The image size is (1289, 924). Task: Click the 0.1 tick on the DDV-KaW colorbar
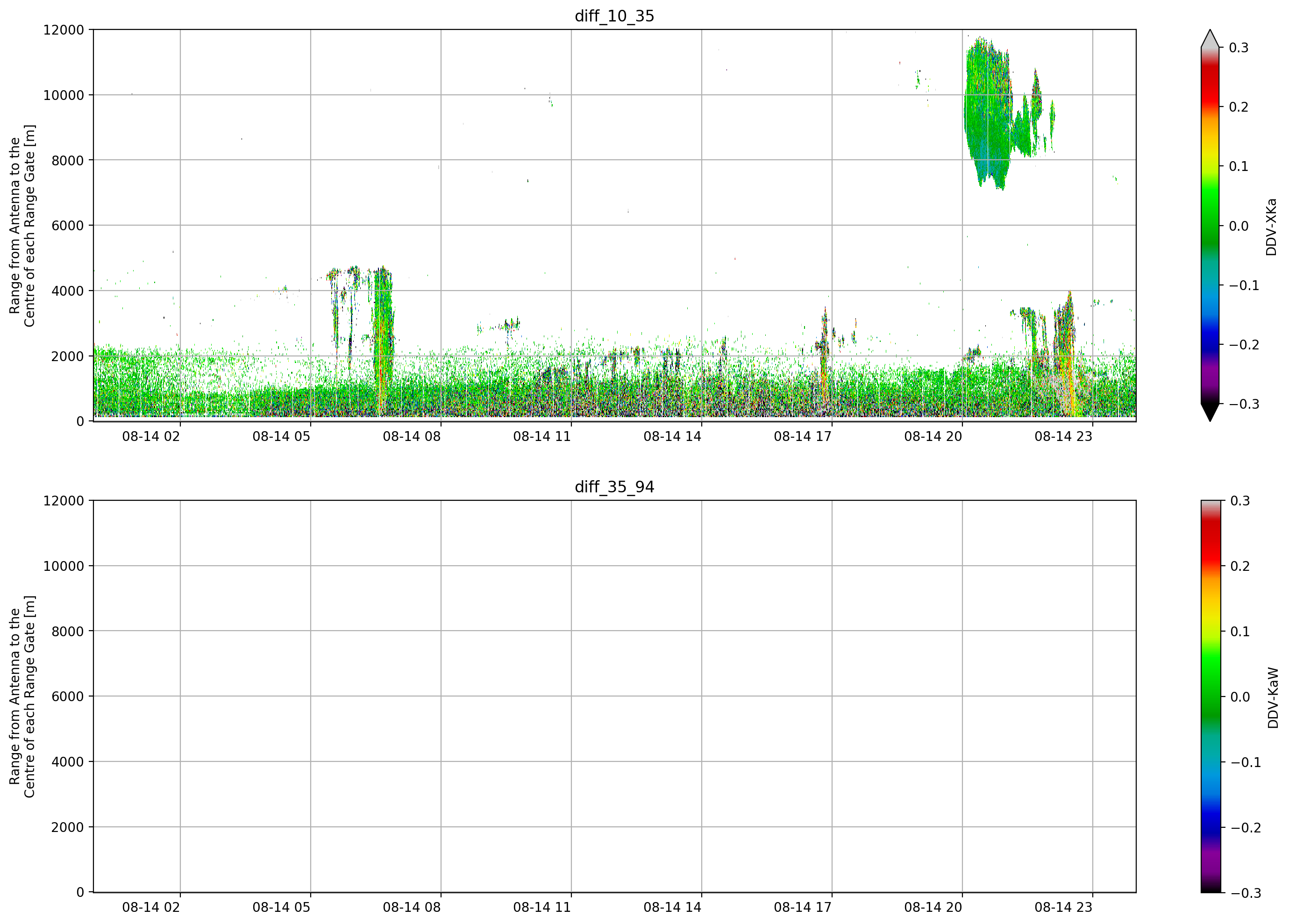pos(1240,632)
